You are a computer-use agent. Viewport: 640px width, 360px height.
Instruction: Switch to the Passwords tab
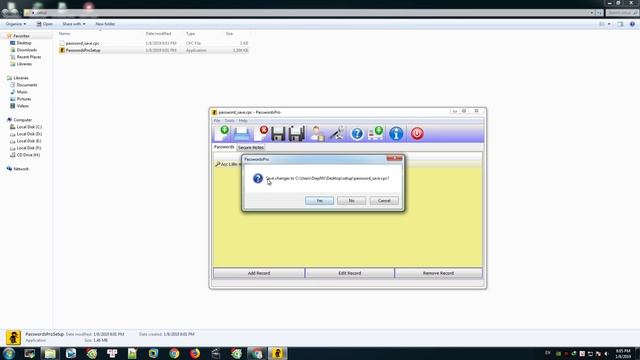click(224, 147)
